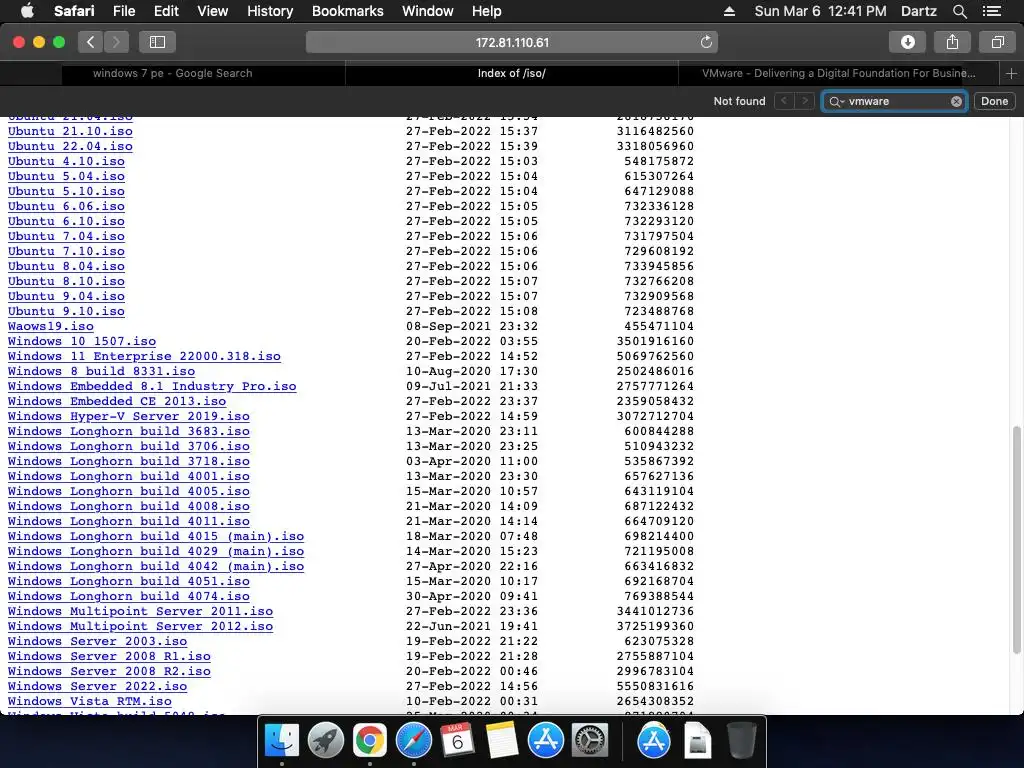Click the page vertical scrollbar
Screen dimensions: 1024x768
1016,539
